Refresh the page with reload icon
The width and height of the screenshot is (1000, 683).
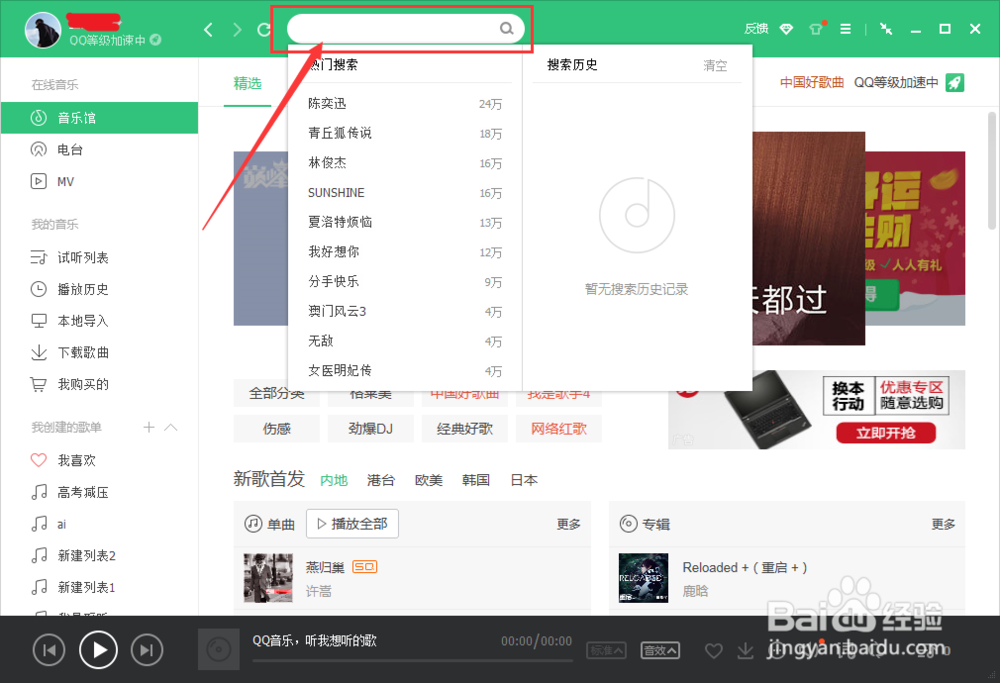click(x=264, y=29)
